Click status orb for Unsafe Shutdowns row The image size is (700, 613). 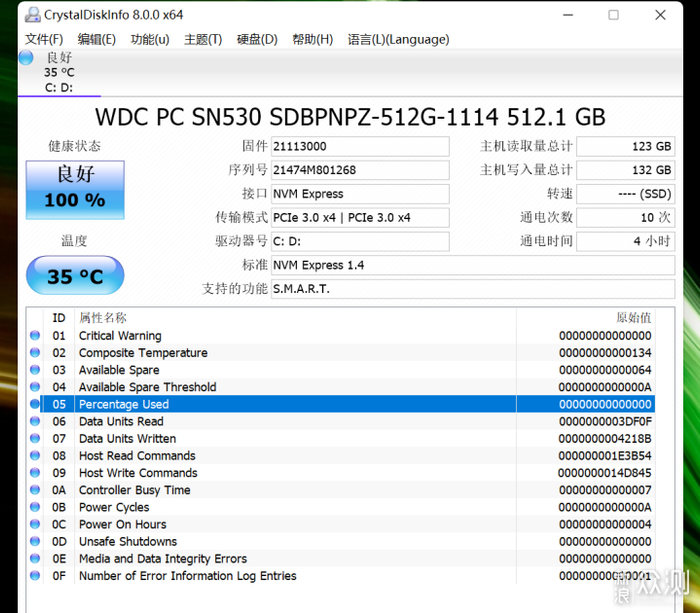[x=35, y=541]
